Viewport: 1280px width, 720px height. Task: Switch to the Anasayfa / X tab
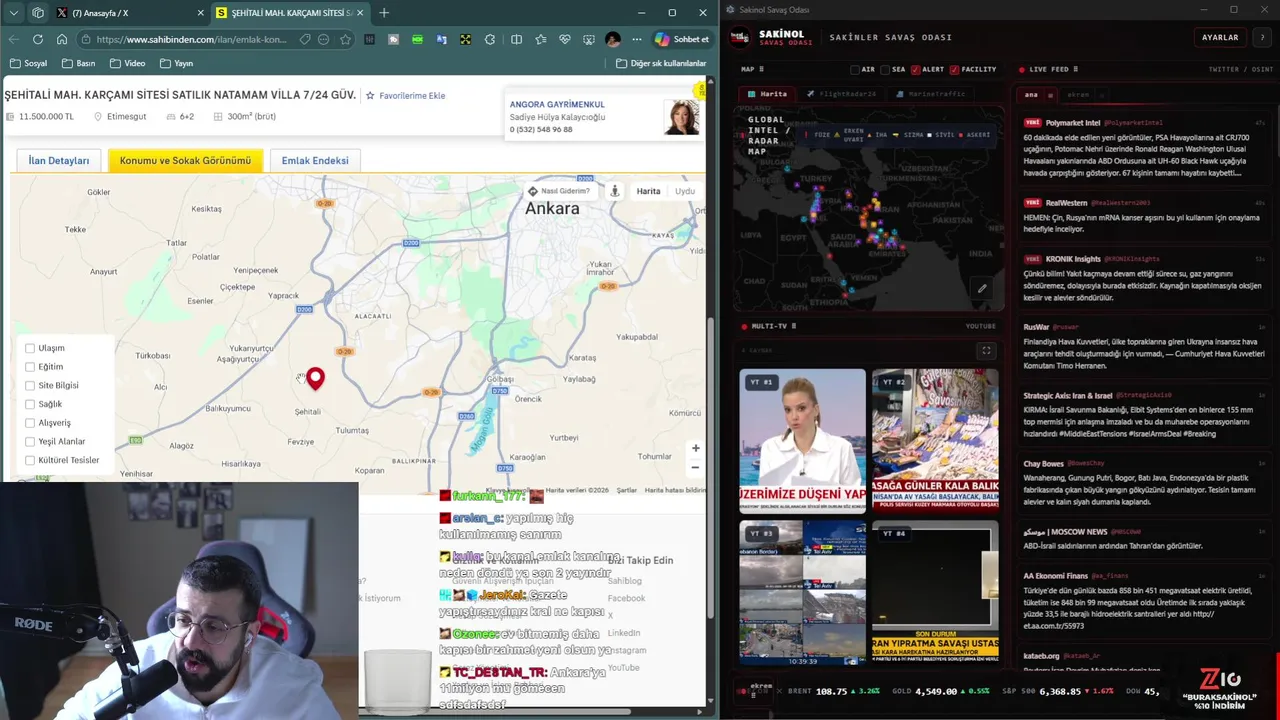(128, 13)
